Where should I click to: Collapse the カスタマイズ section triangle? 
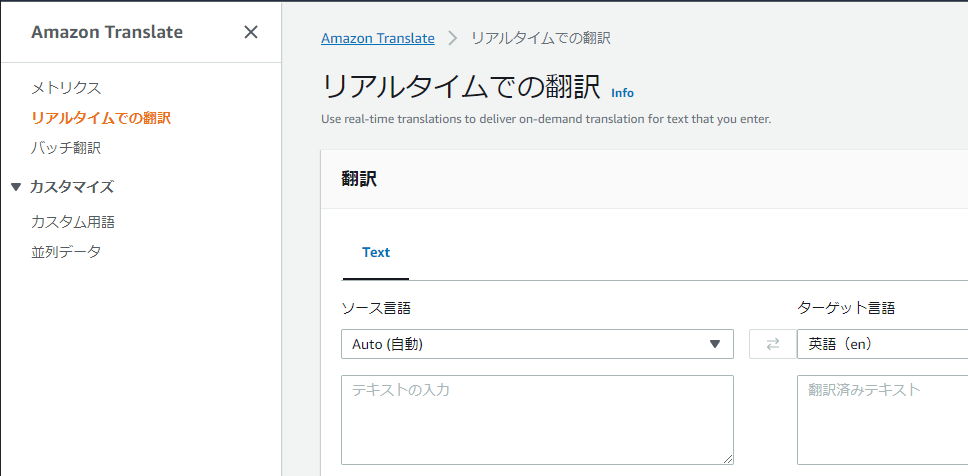(x=16, y=187)
